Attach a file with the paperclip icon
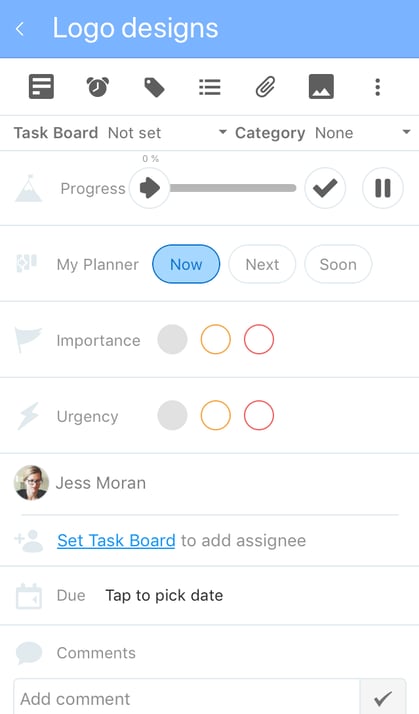The height and width of the screenshot is (714, 419). (x=266, y=87)
